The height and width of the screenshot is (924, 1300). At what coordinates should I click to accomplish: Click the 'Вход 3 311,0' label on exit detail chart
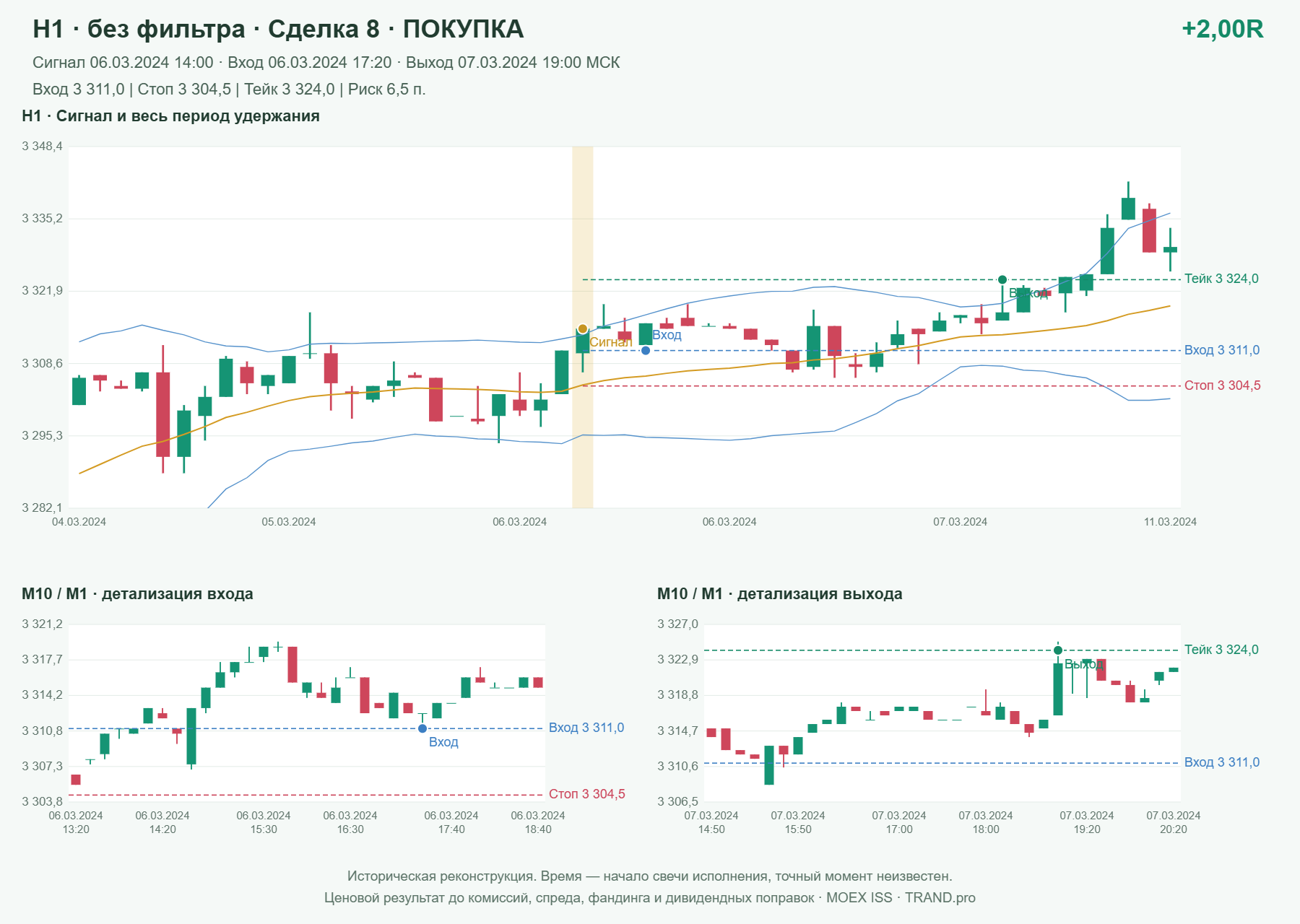pos(1222,762)
